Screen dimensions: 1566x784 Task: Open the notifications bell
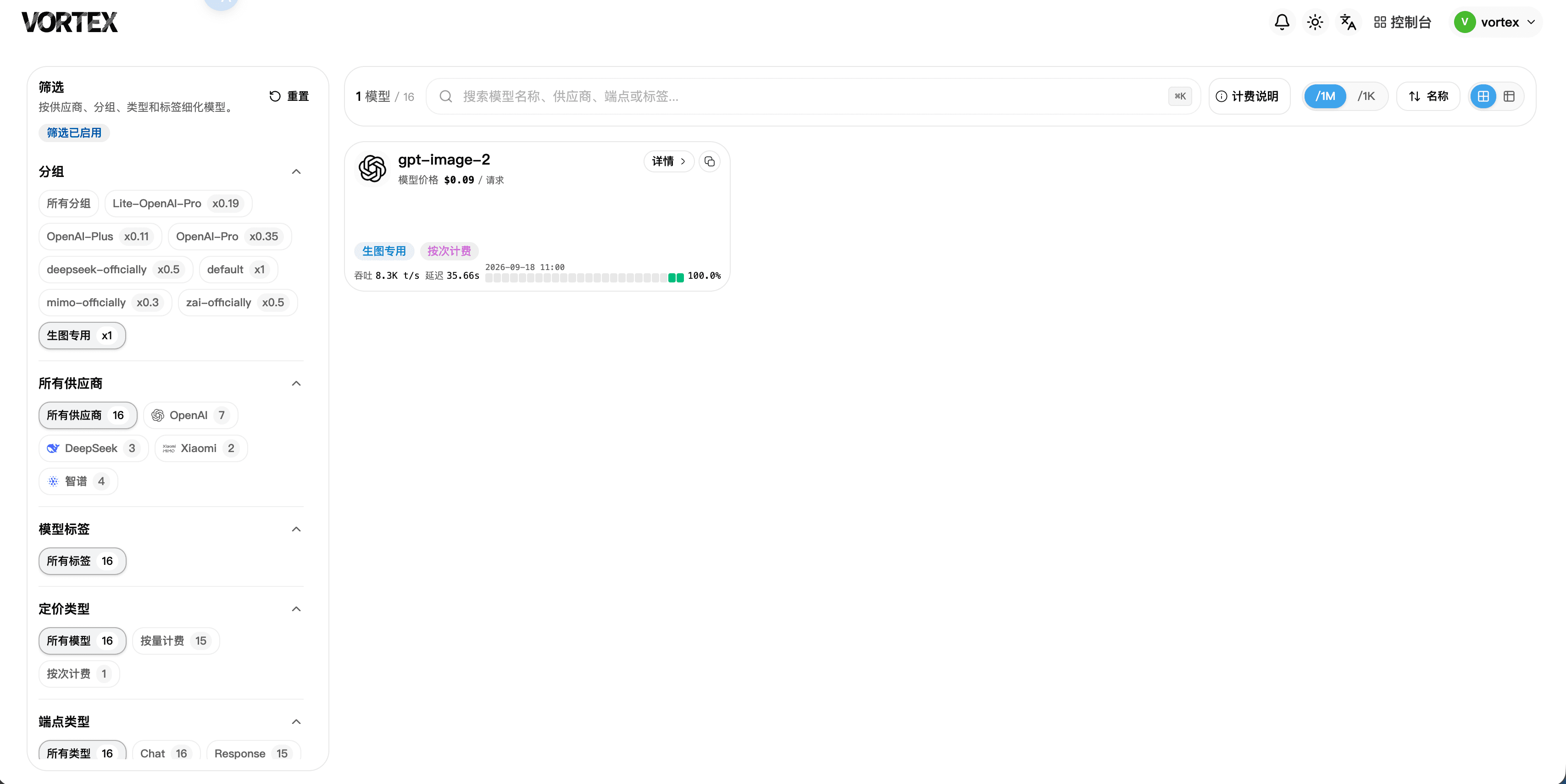(1282, 22)
